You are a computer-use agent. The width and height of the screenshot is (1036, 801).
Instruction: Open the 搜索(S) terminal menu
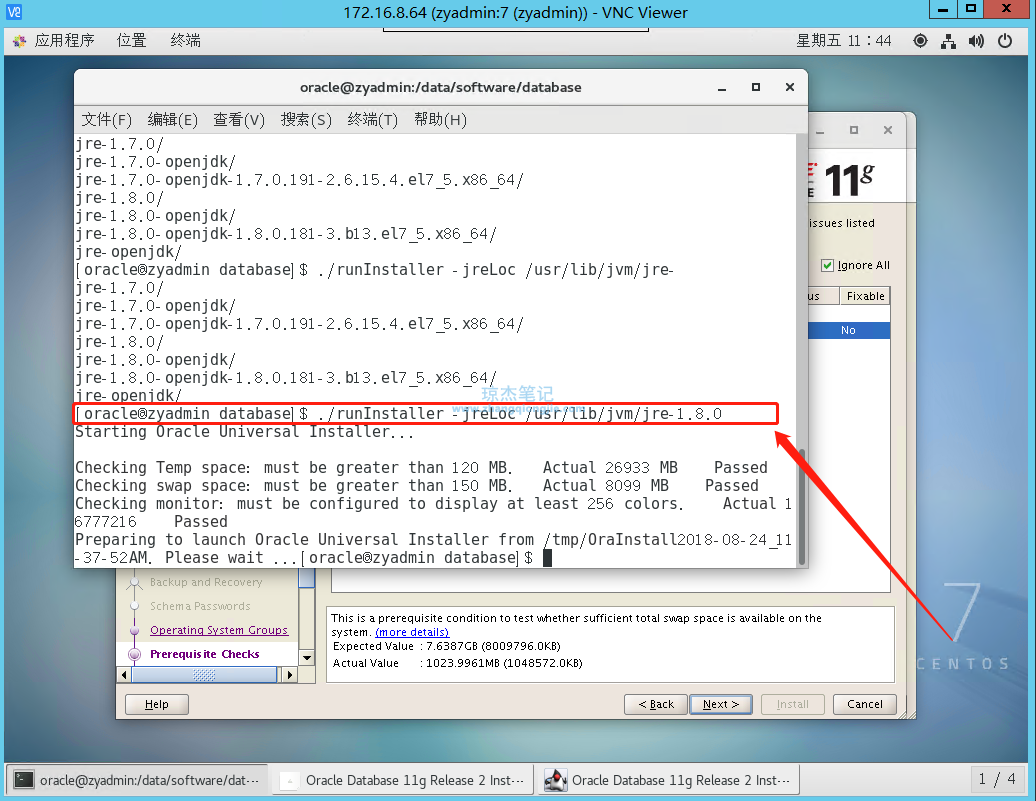[x=306, y=120]
